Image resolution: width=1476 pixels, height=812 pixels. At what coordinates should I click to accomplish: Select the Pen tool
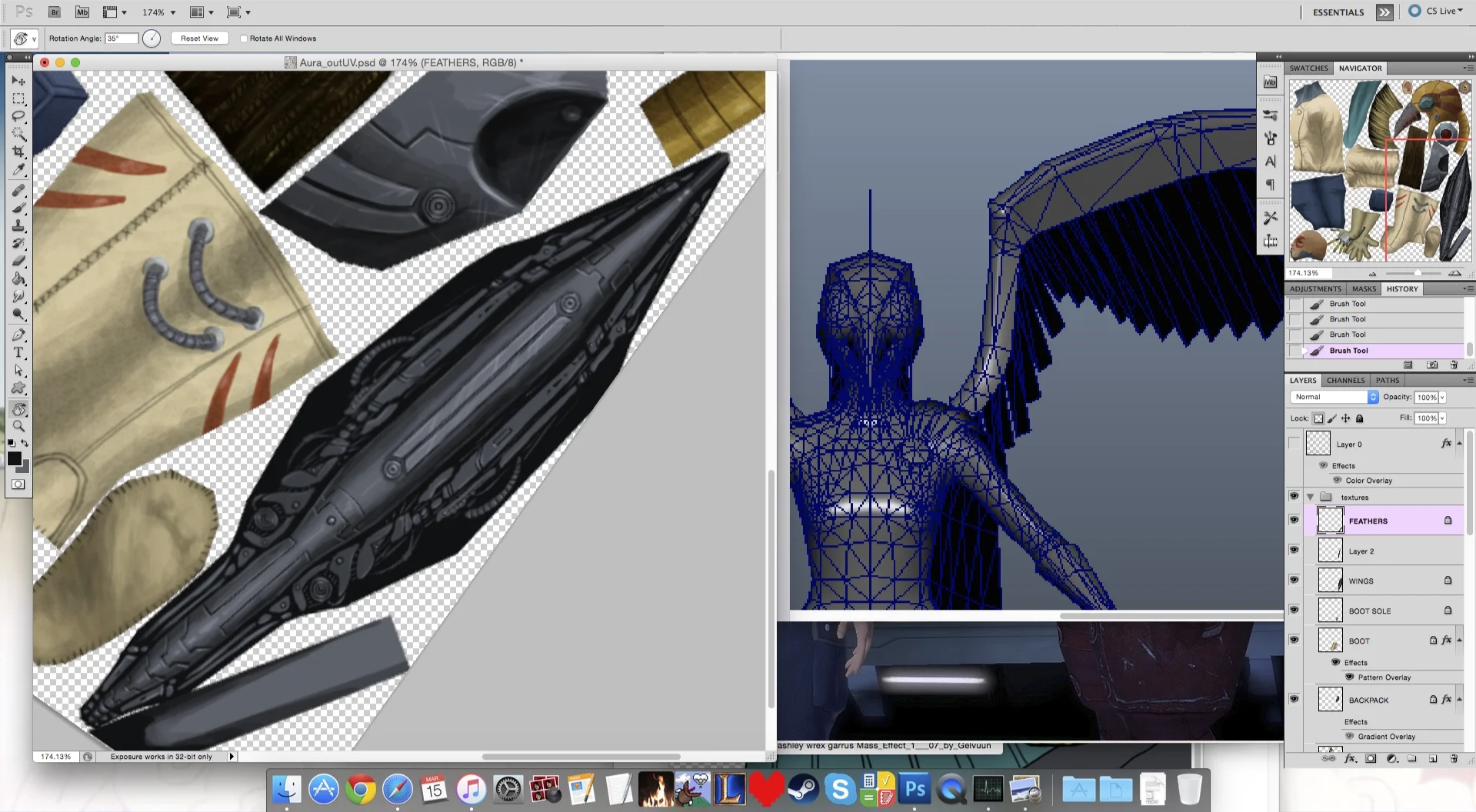(18, 334)
